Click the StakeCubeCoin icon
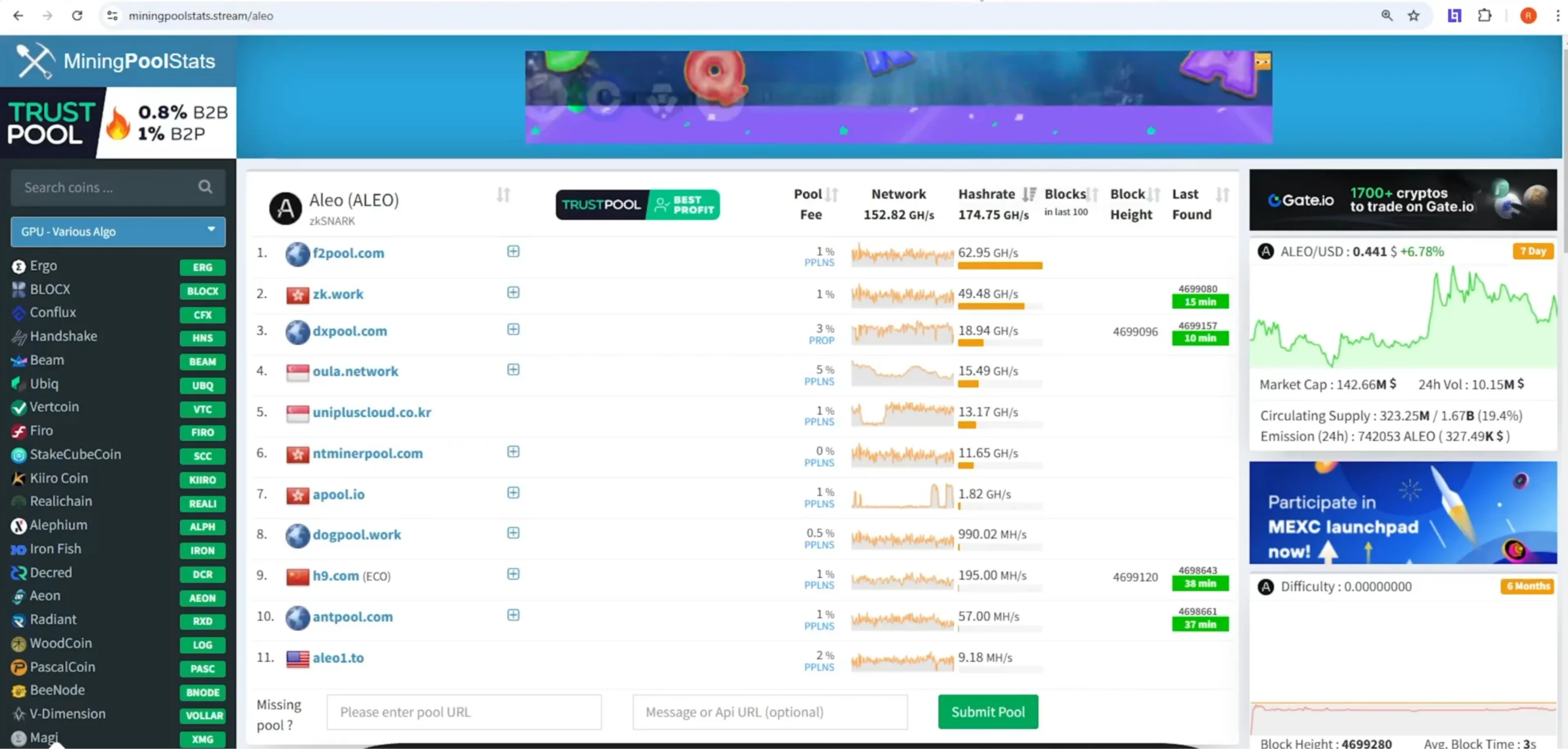Viewport: 1568px width, 749px height. [19, 455]
